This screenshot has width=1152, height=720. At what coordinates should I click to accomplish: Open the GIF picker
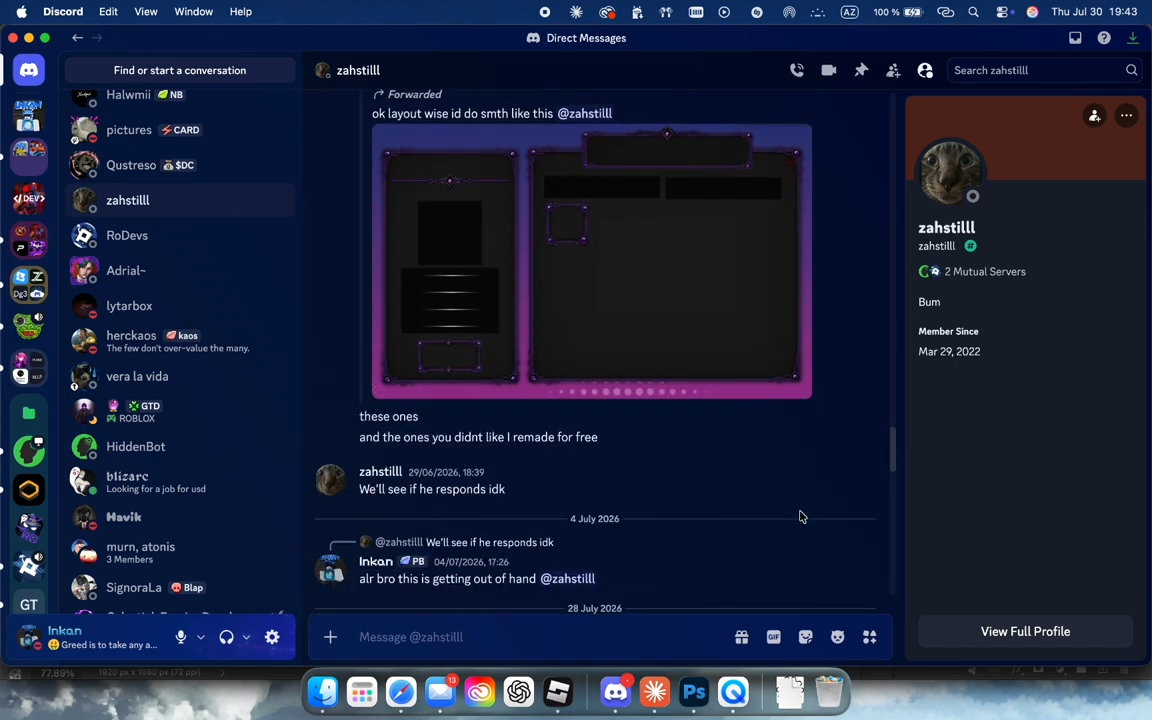[x=774, y=637]
